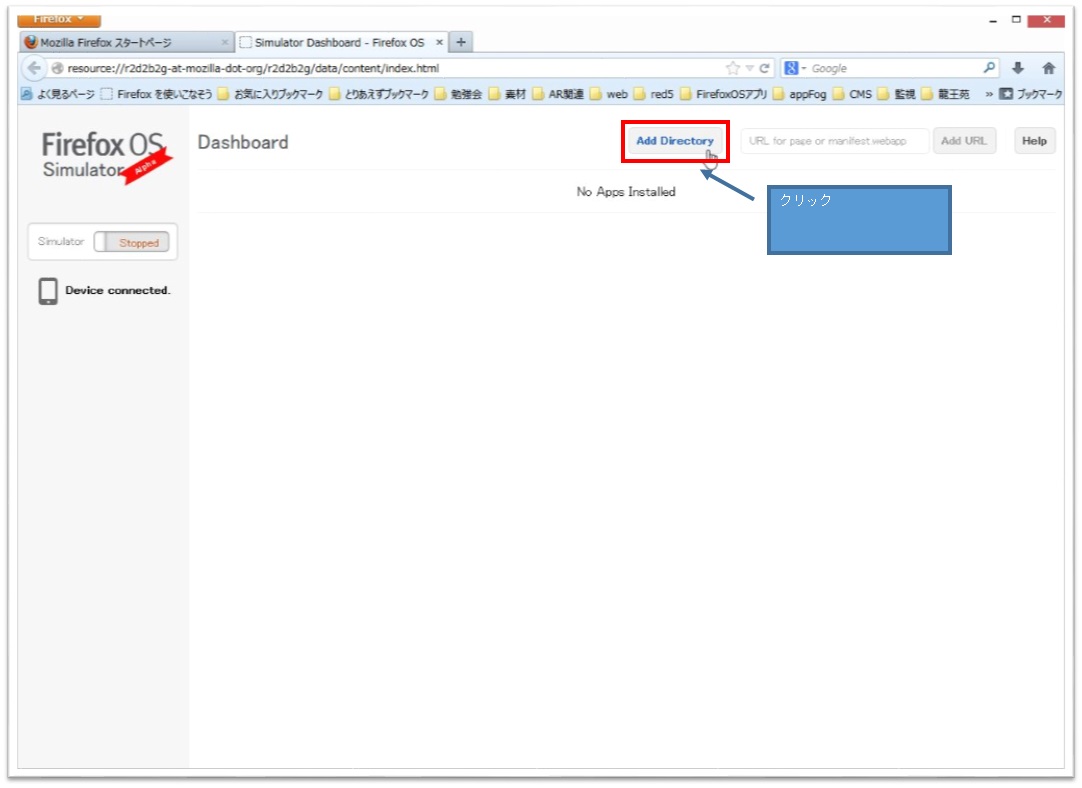Open the FirefoxOSアプリ bookmark folder
The image size is (1082, 788).
[723, 94]
